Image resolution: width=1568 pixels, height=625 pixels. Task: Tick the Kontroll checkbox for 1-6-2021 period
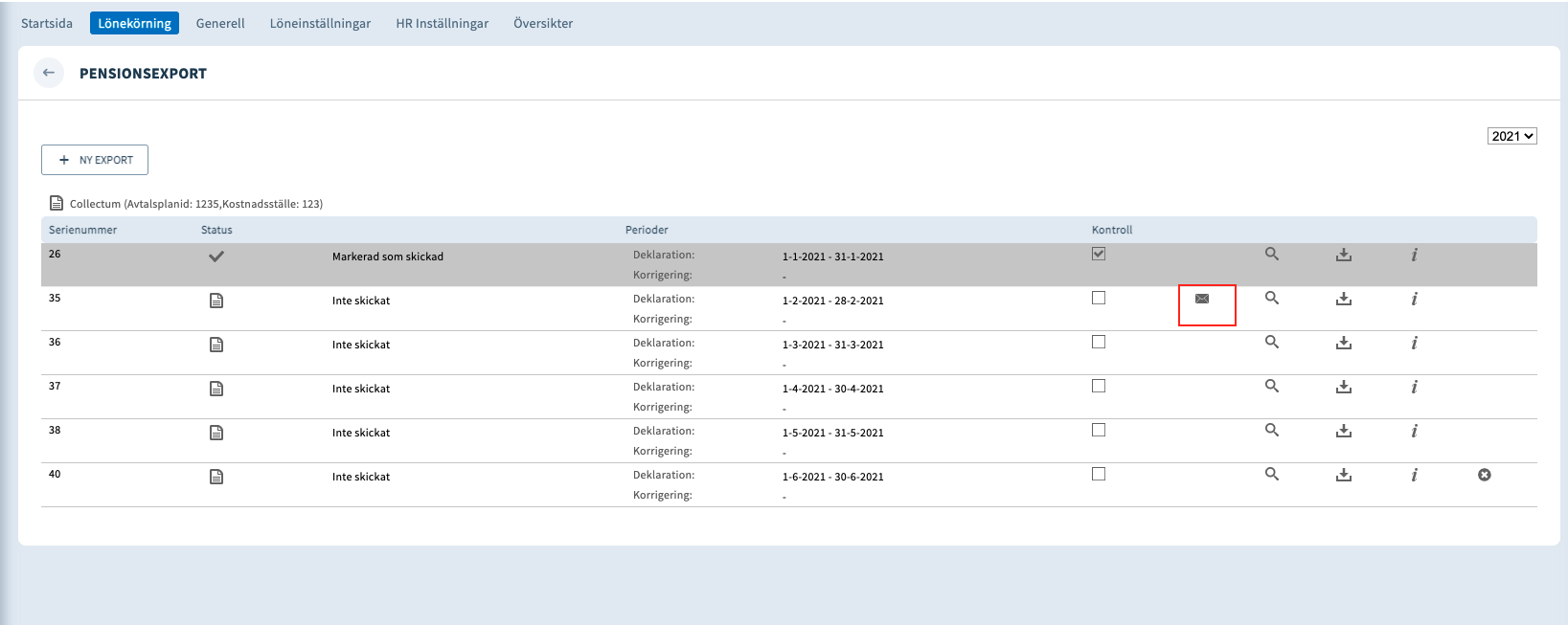click(x=1099, y=474)
